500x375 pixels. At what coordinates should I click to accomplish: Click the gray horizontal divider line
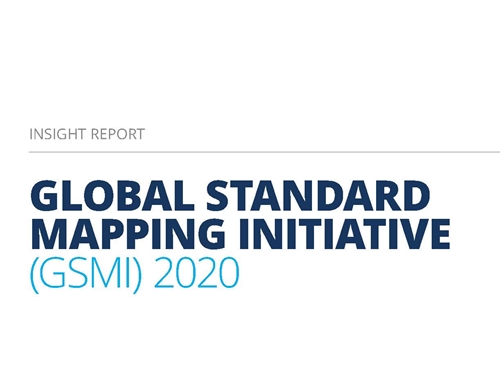[264, 152]
